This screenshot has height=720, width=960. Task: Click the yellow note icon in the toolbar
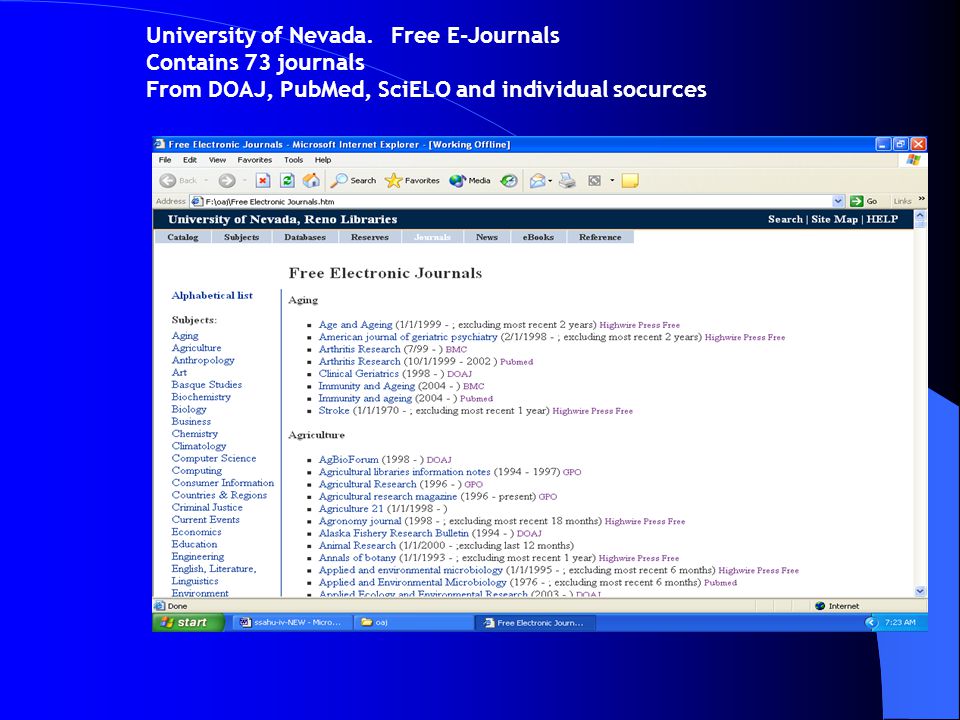click(630, 181)
